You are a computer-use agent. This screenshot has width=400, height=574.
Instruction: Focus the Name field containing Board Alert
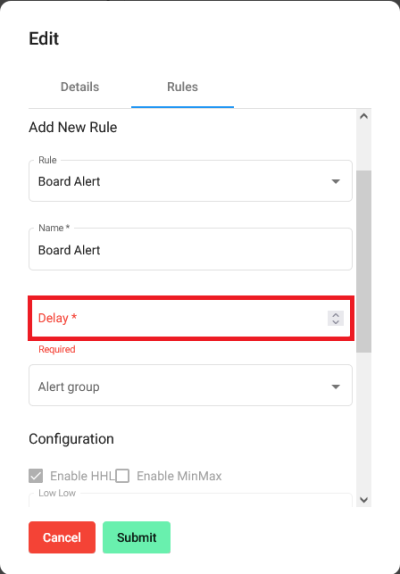coord(191,249)
